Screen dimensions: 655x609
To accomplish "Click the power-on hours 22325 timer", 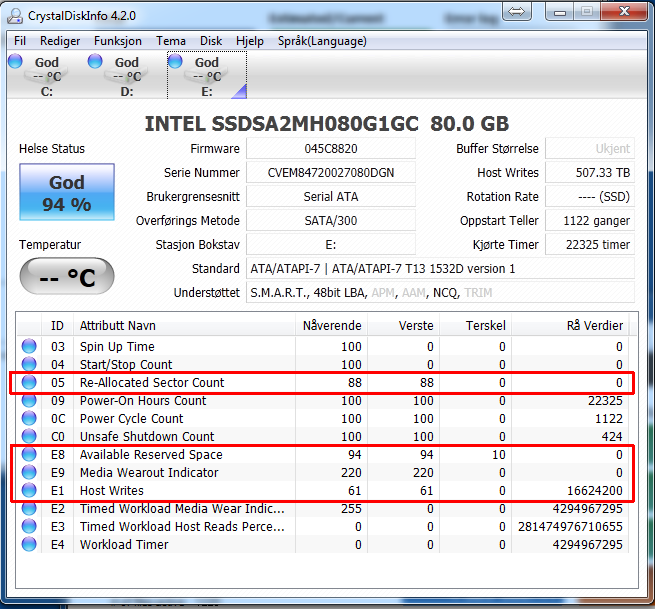I will click(590, 244).
